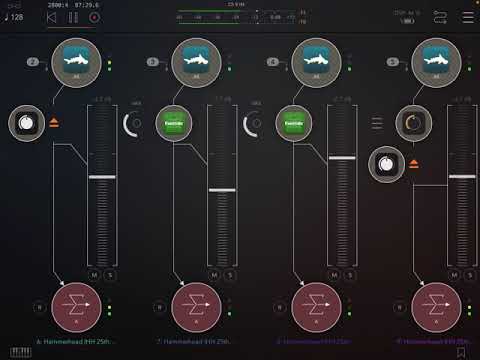Image resolution: width=480 pixels, height=360 pixels.
Task: Solo channel 2 with its S button
Action: pos(110,275)
